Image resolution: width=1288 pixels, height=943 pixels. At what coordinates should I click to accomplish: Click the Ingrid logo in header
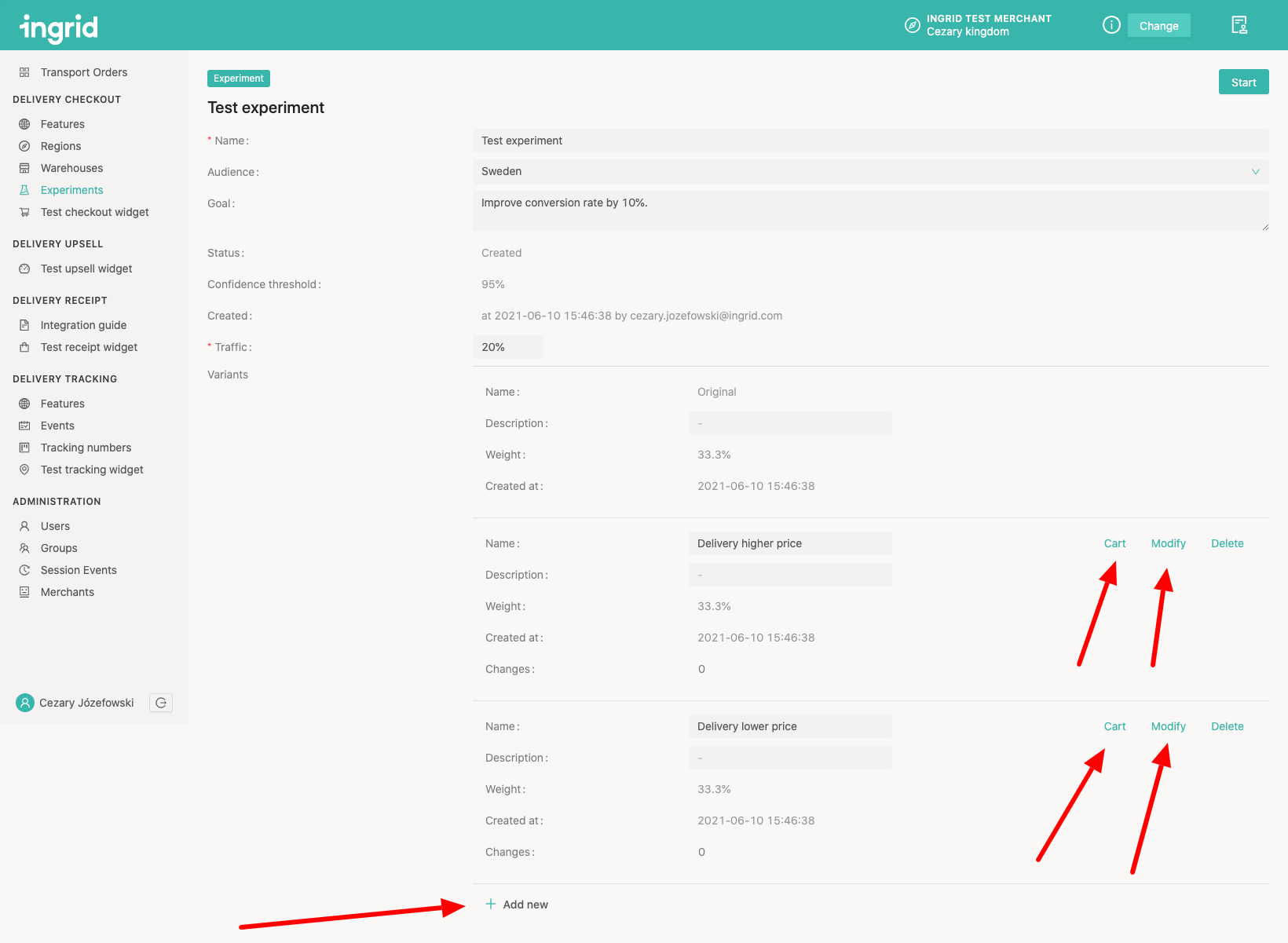(x=59, y=28)
